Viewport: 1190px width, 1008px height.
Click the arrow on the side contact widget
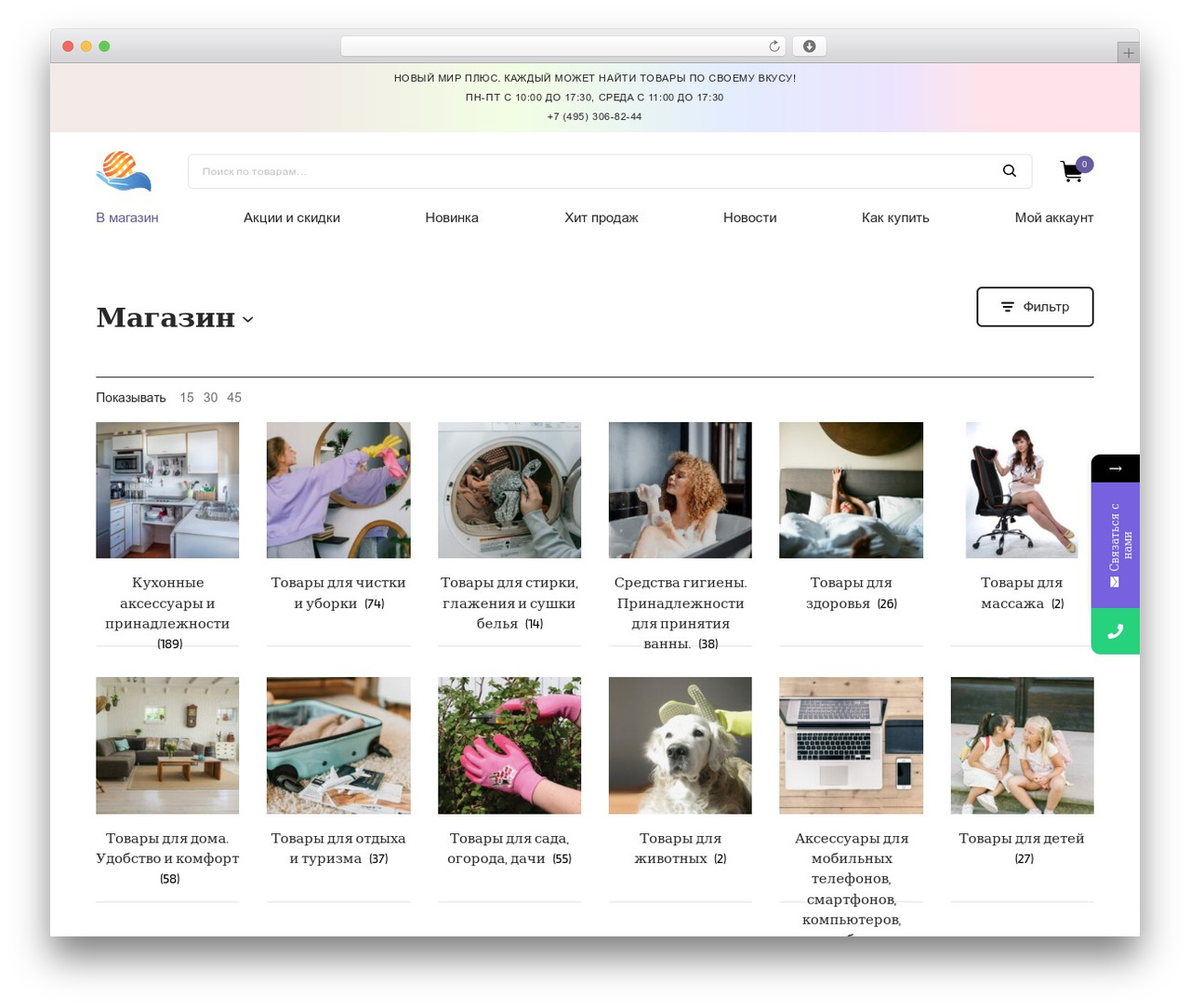(x=1116, y=469)
